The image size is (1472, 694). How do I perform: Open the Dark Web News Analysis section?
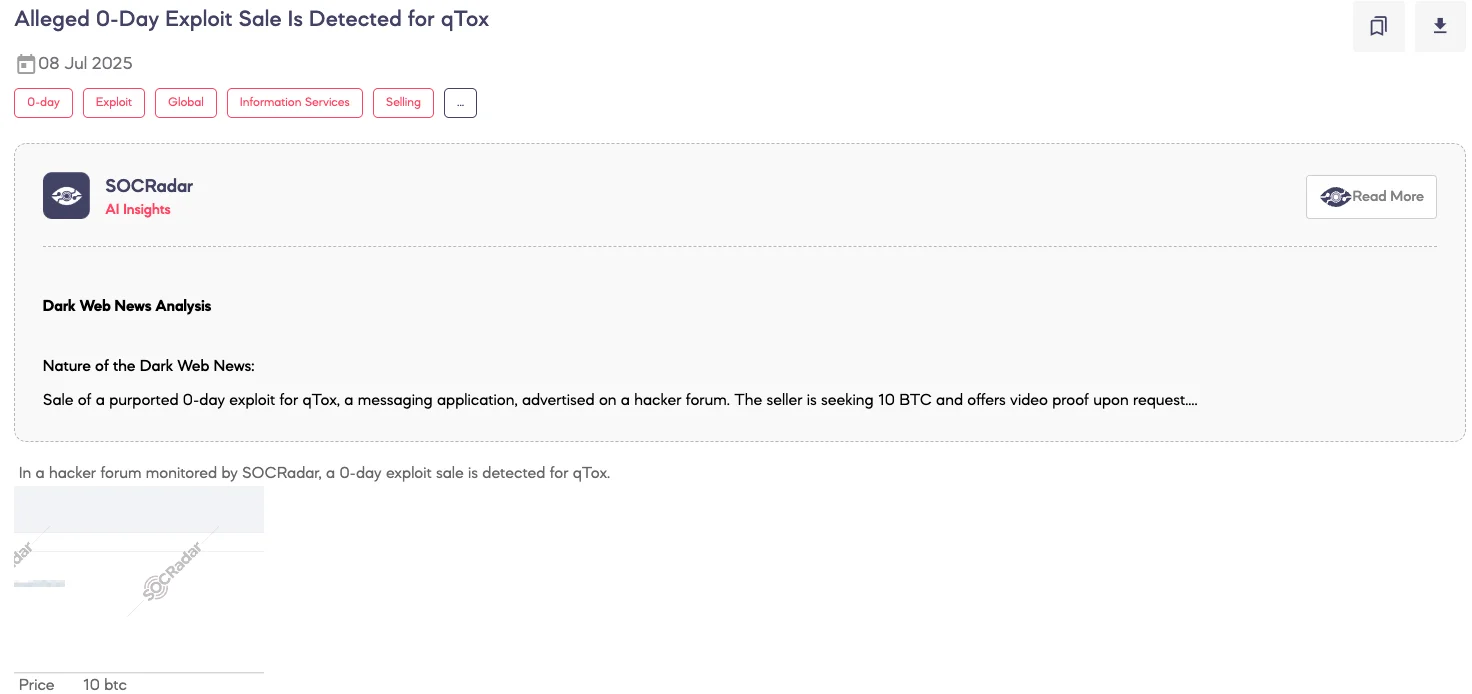126,306
